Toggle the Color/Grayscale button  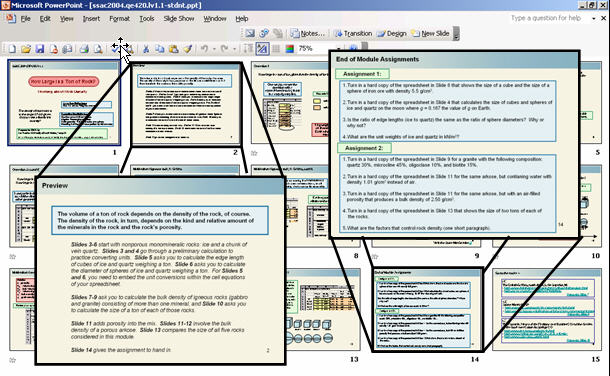coord(289,49)
